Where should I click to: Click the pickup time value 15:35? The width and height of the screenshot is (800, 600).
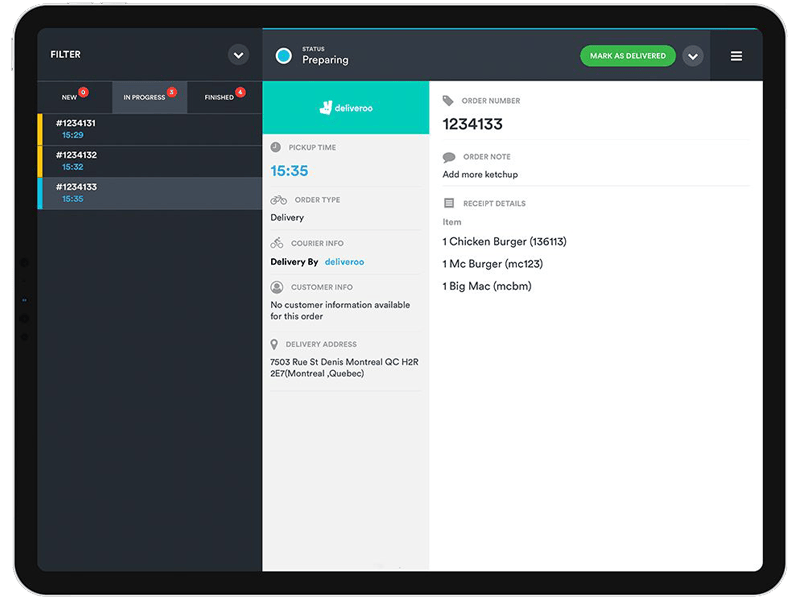click(x=289, y=171)
